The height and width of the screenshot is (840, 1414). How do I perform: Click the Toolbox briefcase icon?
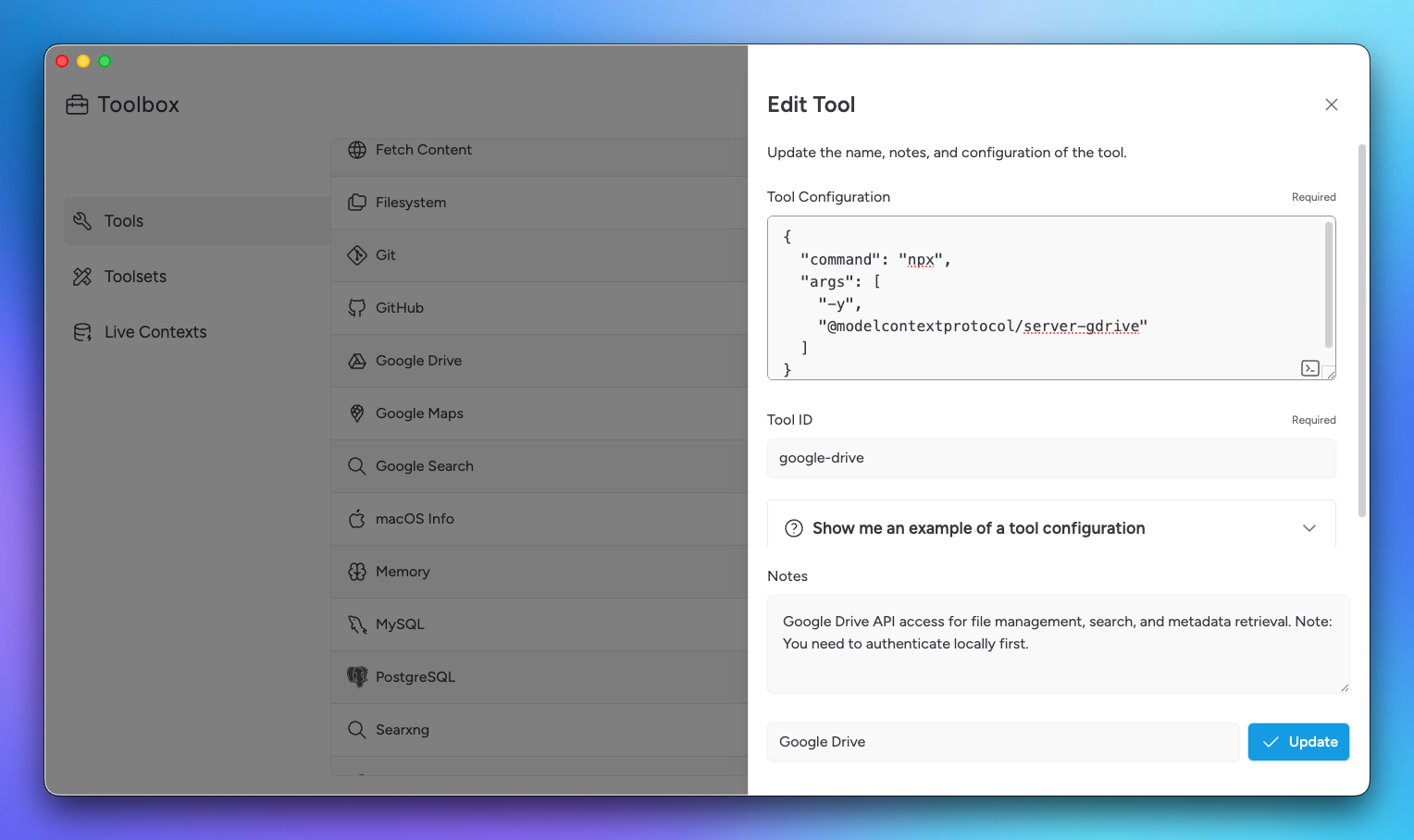[x=78, y=104]
